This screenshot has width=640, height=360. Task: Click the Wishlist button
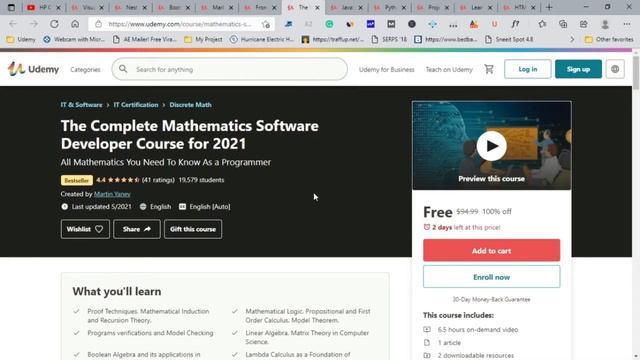pyautogui.click(x=85, y=229)
